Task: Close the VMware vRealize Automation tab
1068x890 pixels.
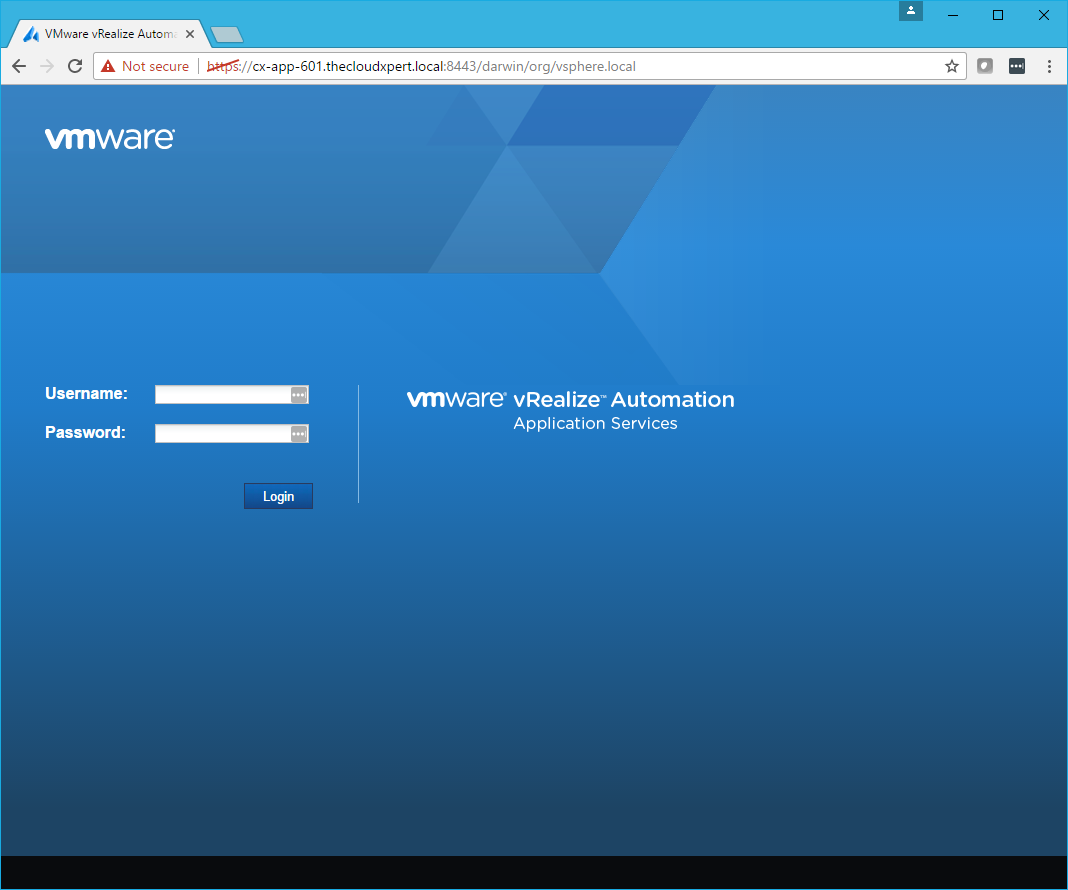Action: 190,33
